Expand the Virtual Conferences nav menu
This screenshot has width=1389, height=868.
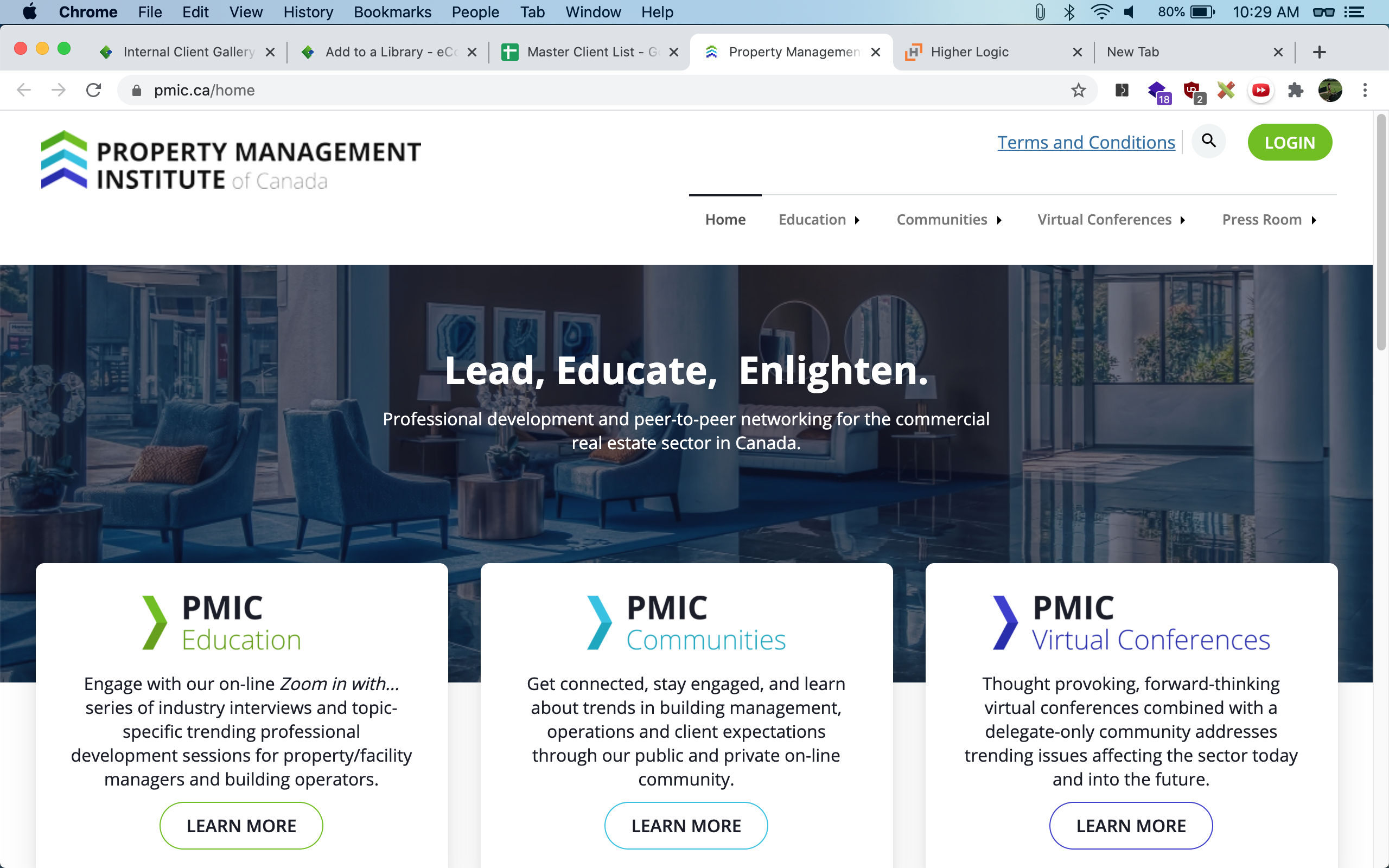click(x=1111, y=220)
